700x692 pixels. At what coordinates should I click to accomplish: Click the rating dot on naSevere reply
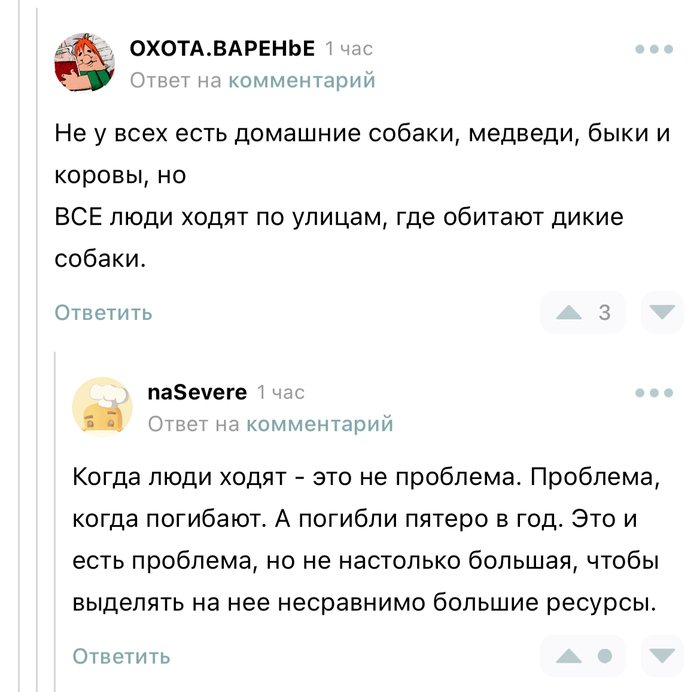click(604, 656)
